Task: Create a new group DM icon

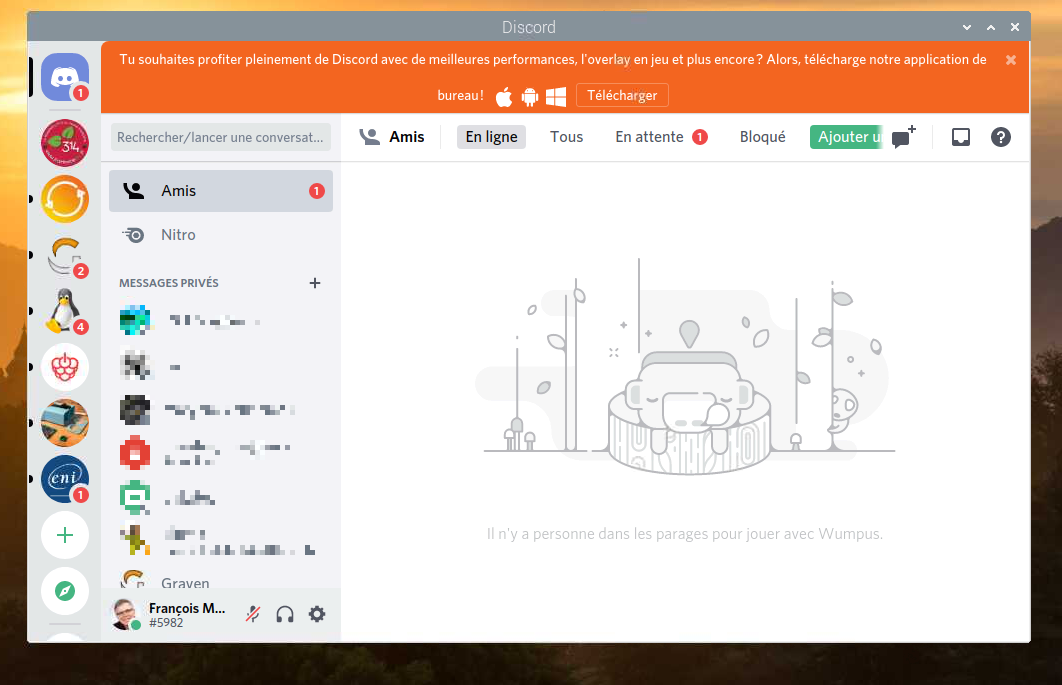Action: (x=904, y=137)
